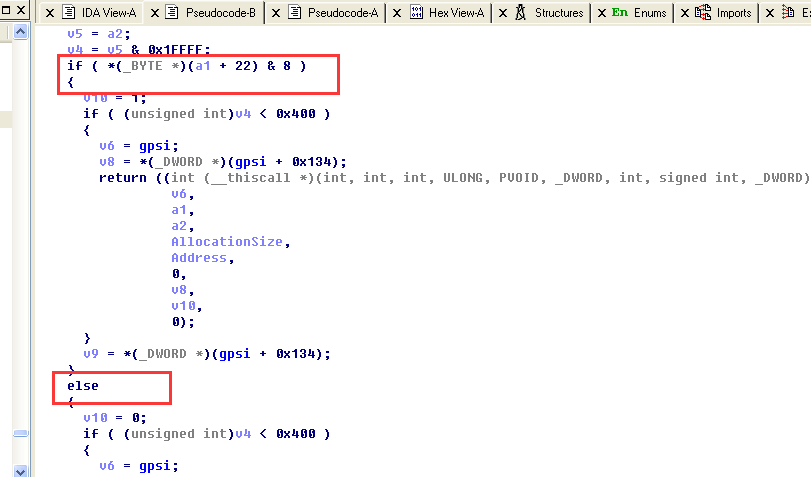Close the Hex View-A tab

[397, 13]
